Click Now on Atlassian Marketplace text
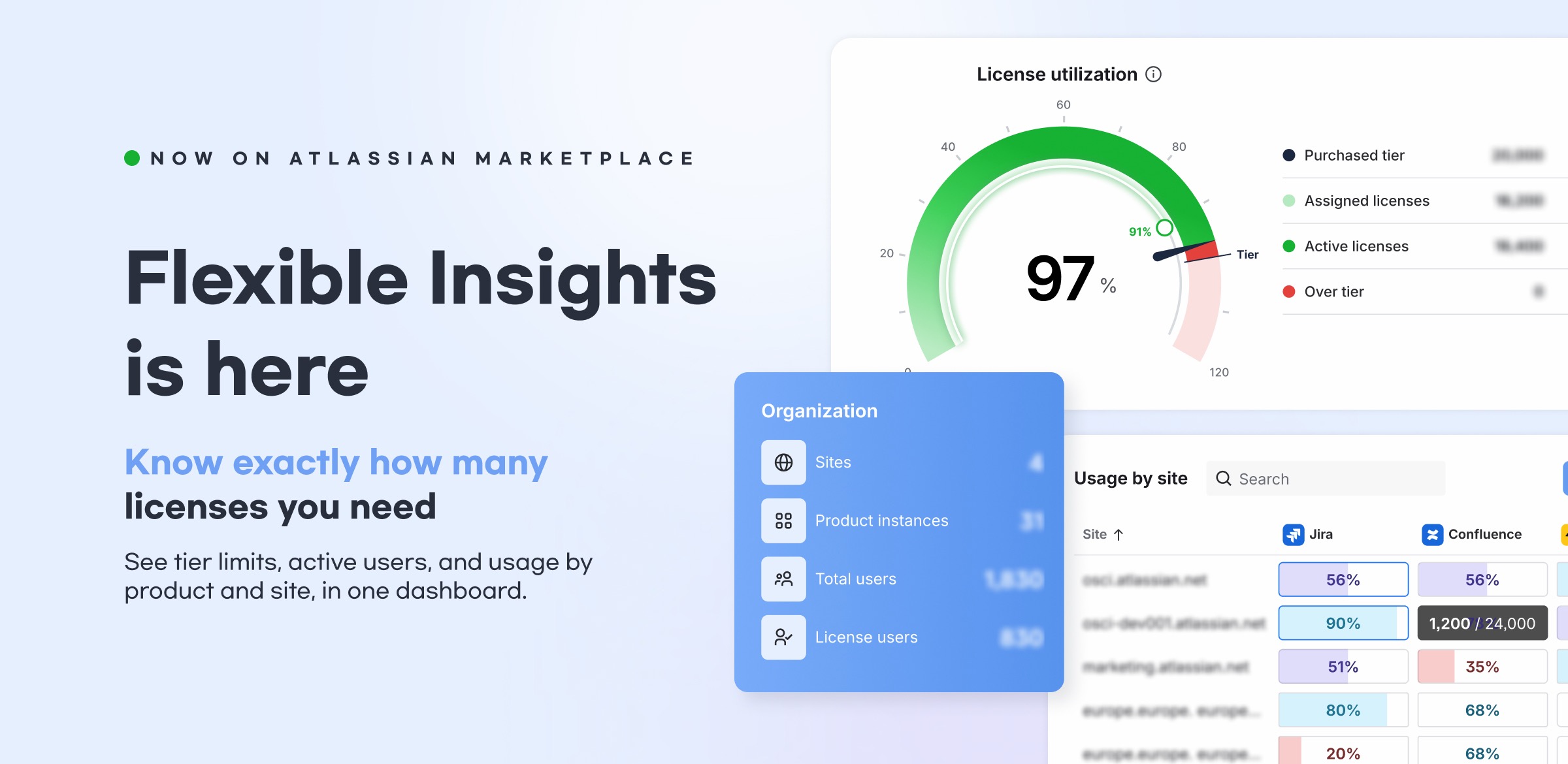This screenshot has height=764, width=1568. pos(422,159)
